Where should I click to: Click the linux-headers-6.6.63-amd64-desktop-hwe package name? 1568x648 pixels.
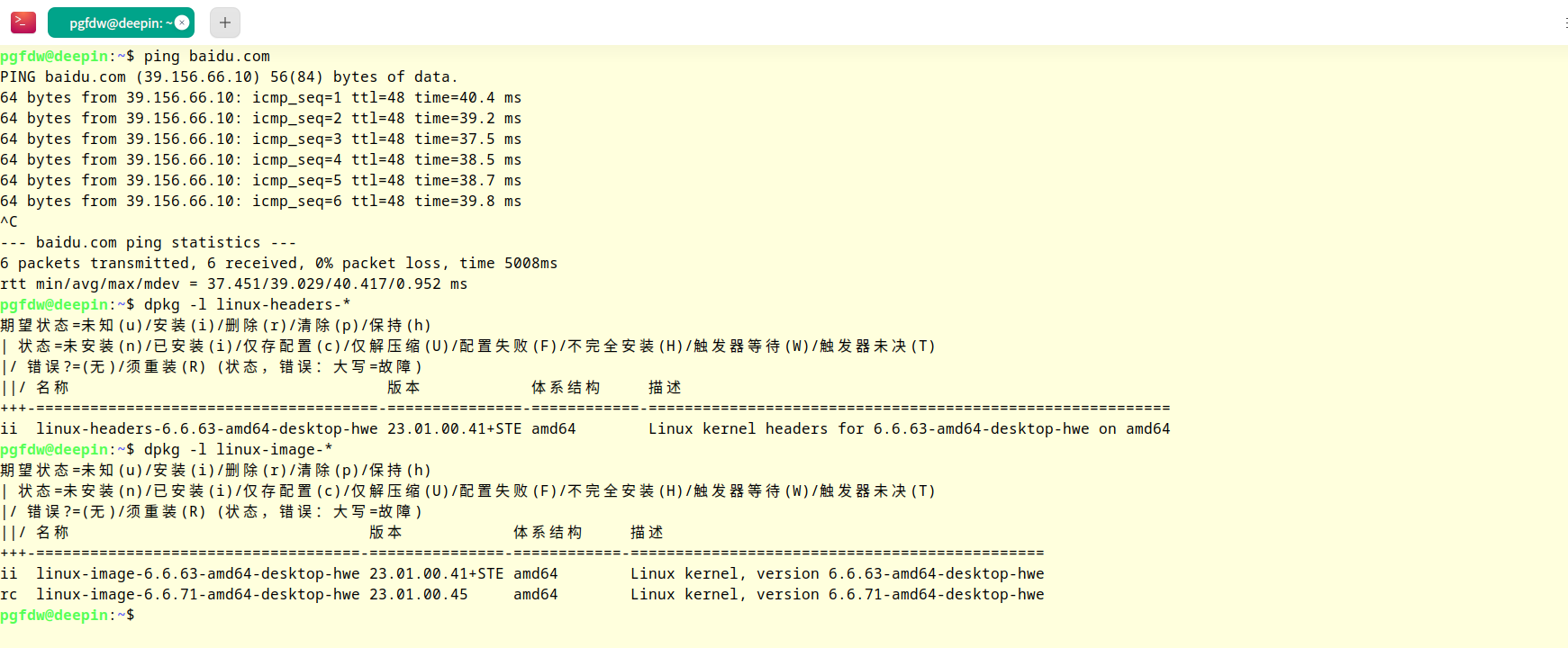pos(207,428)
